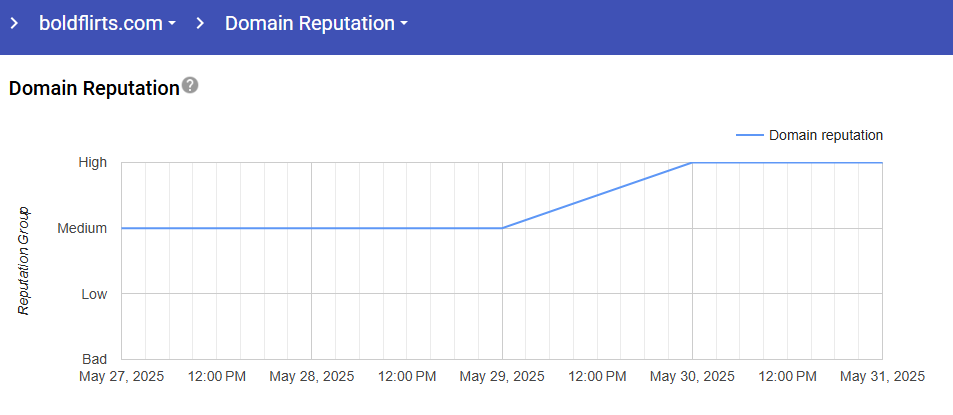Click the help question mark icon

pos(190,86)
